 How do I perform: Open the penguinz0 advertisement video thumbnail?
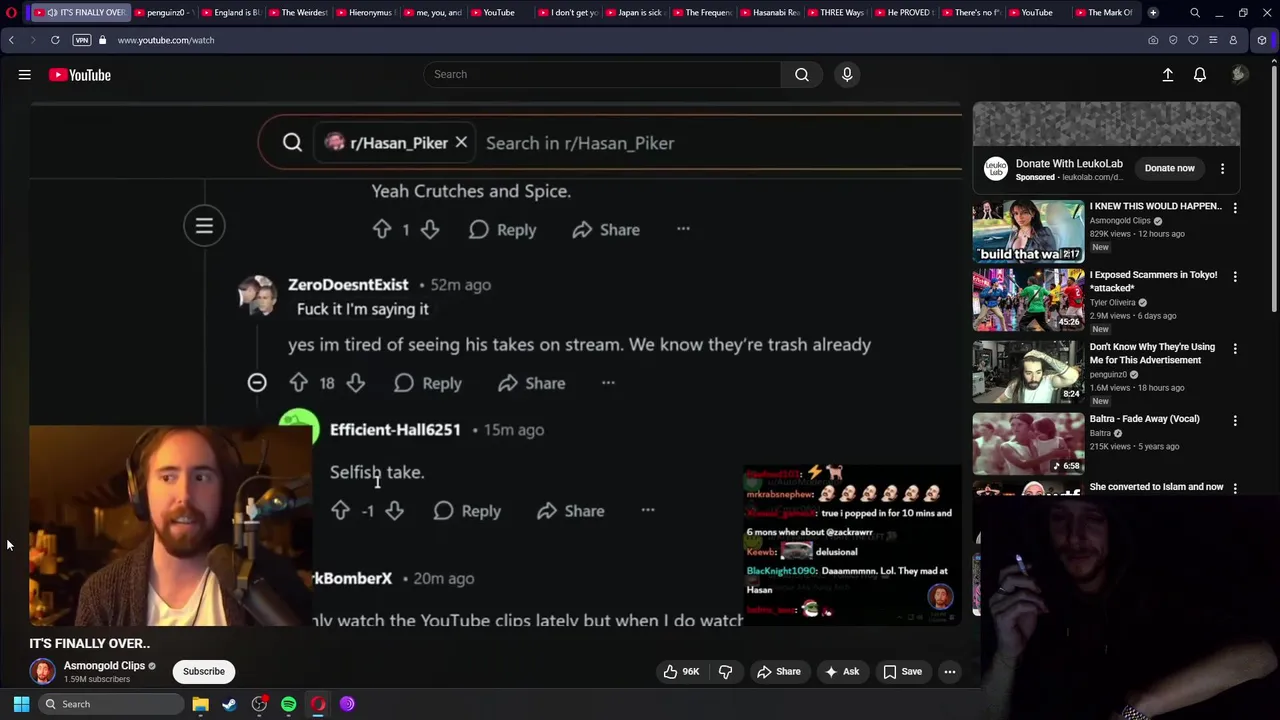click(x=1028, y=371)
